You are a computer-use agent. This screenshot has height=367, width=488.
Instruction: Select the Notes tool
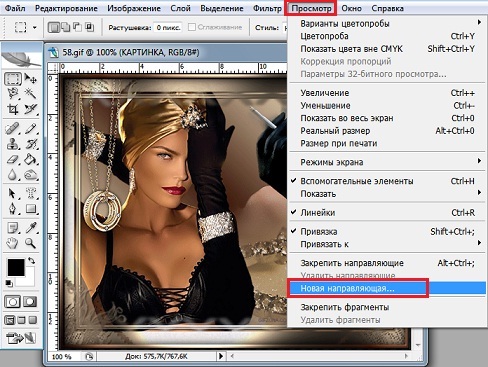13,228
